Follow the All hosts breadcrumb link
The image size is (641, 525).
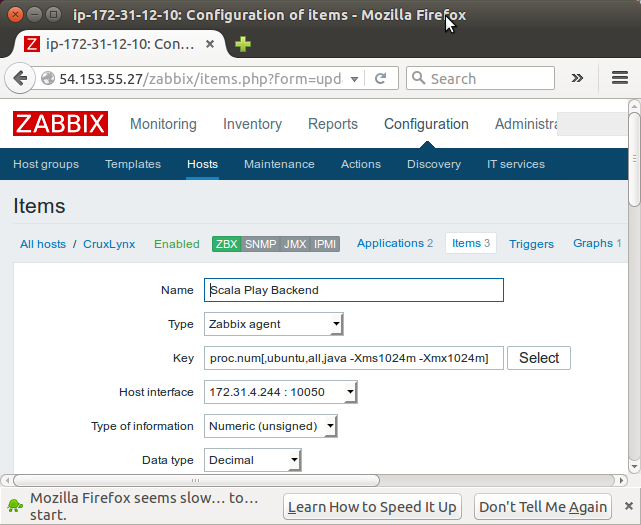[43, 244]
